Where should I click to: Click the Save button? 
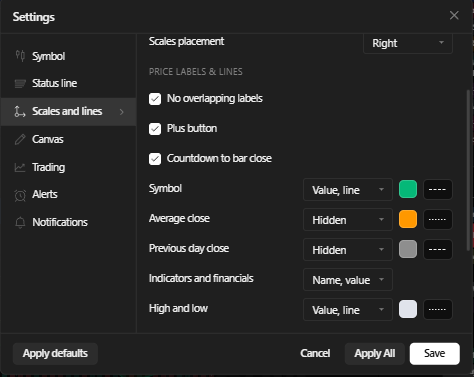point(435,354)
